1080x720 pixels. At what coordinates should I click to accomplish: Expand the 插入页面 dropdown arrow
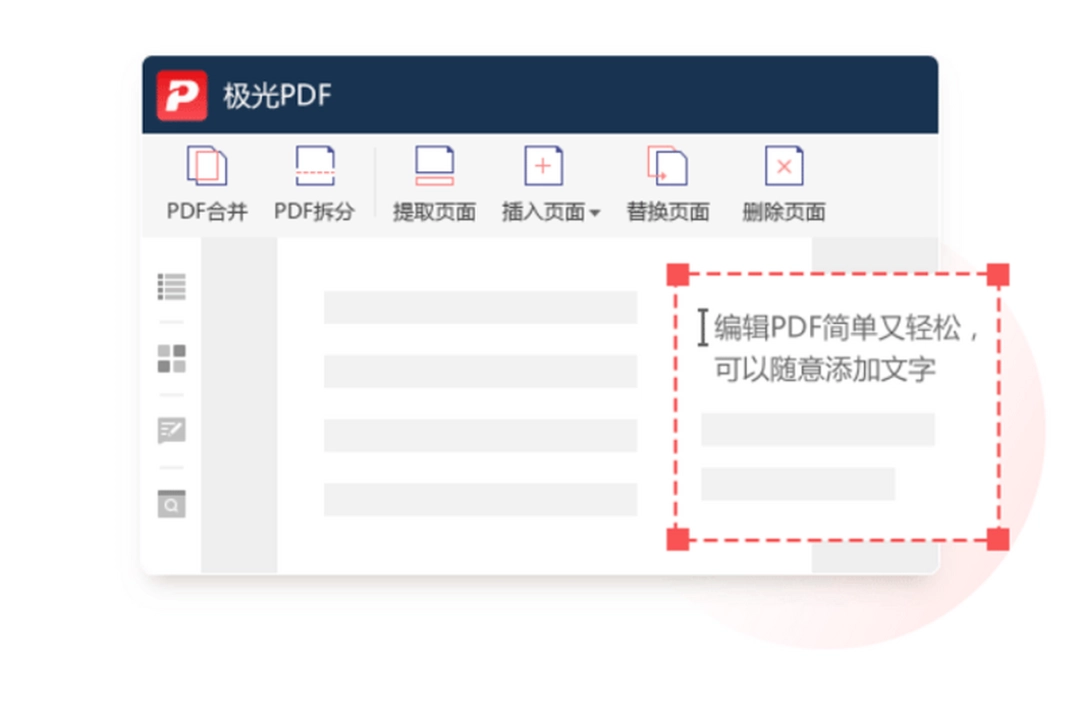597,212
